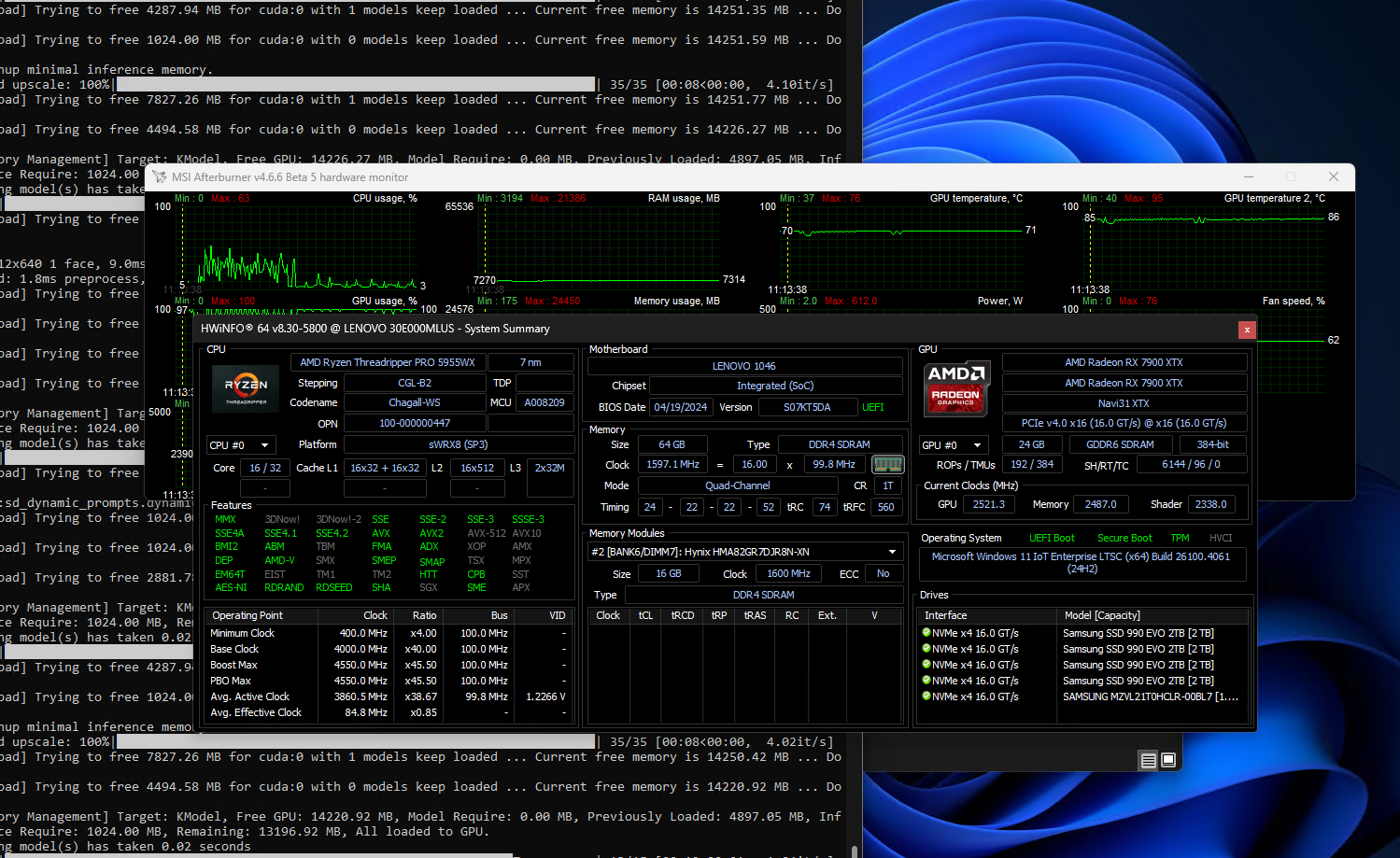Viewport: 1400px width, 858px height.
Task: Click the 'Boost Max' operating point row
Action: [389, 665]
